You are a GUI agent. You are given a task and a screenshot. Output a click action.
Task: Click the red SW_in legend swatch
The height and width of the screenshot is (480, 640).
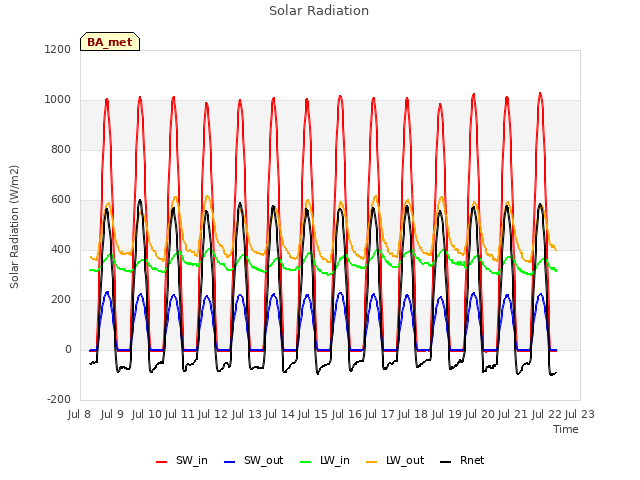162,462
